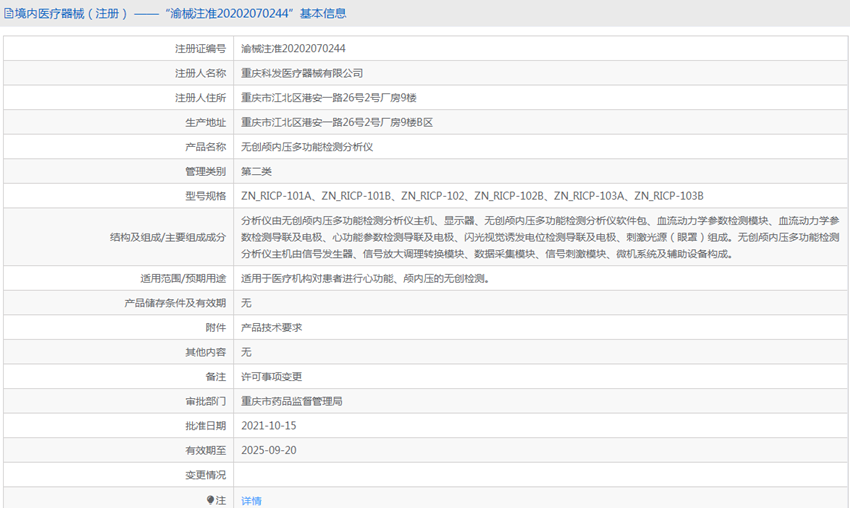Click the 适用范围/预期用途 description text
Viewport: 850px width, 508px height.
365,278
